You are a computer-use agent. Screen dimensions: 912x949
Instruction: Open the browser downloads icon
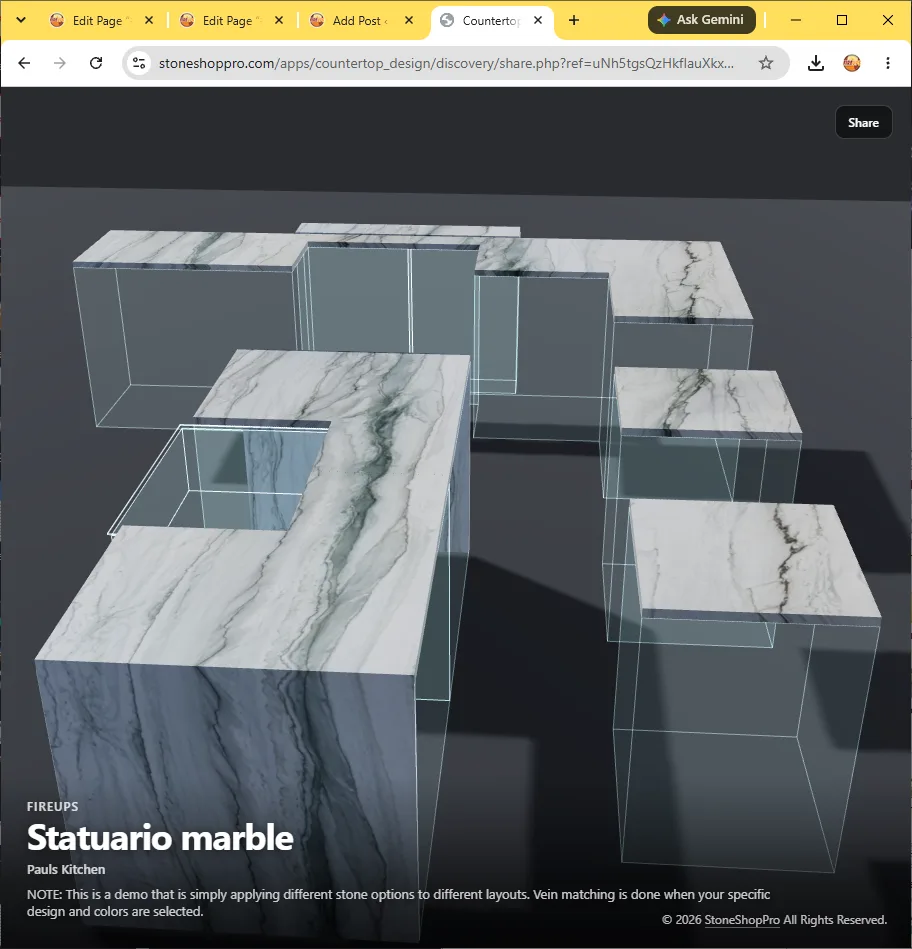click(816, 63)
